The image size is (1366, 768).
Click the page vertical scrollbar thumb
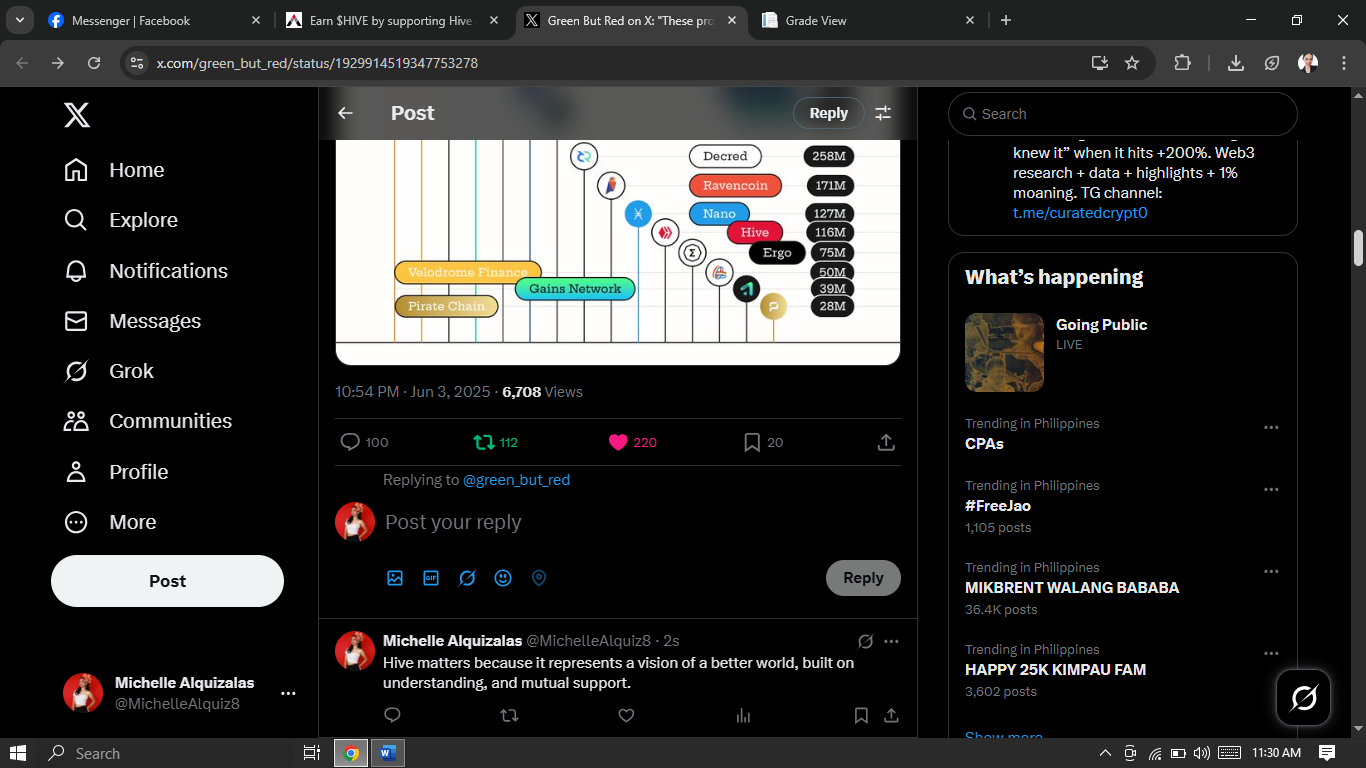coord(1358,248)
